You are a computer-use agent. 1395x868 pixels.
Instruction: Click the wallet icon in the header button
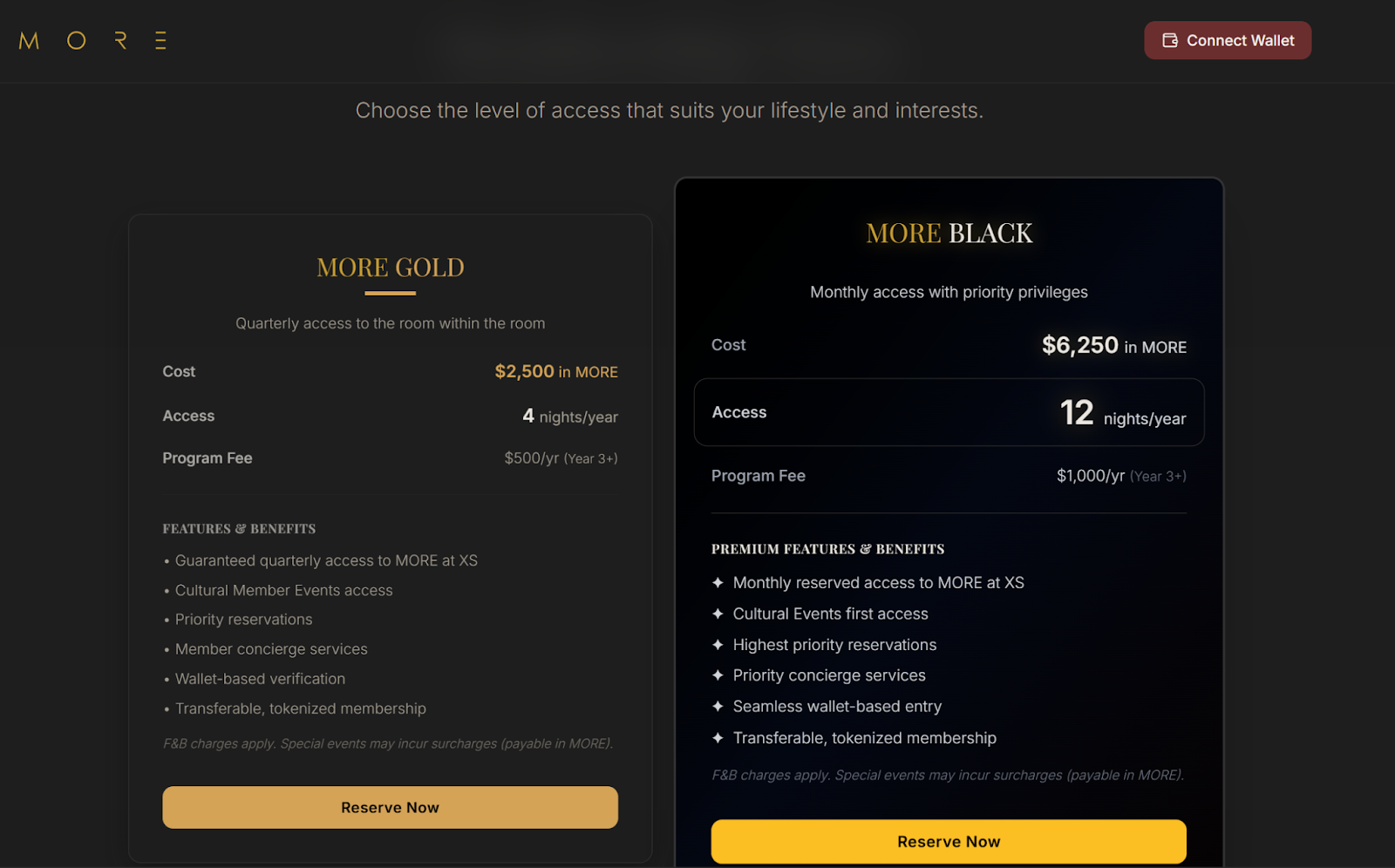click(1170, 41)
